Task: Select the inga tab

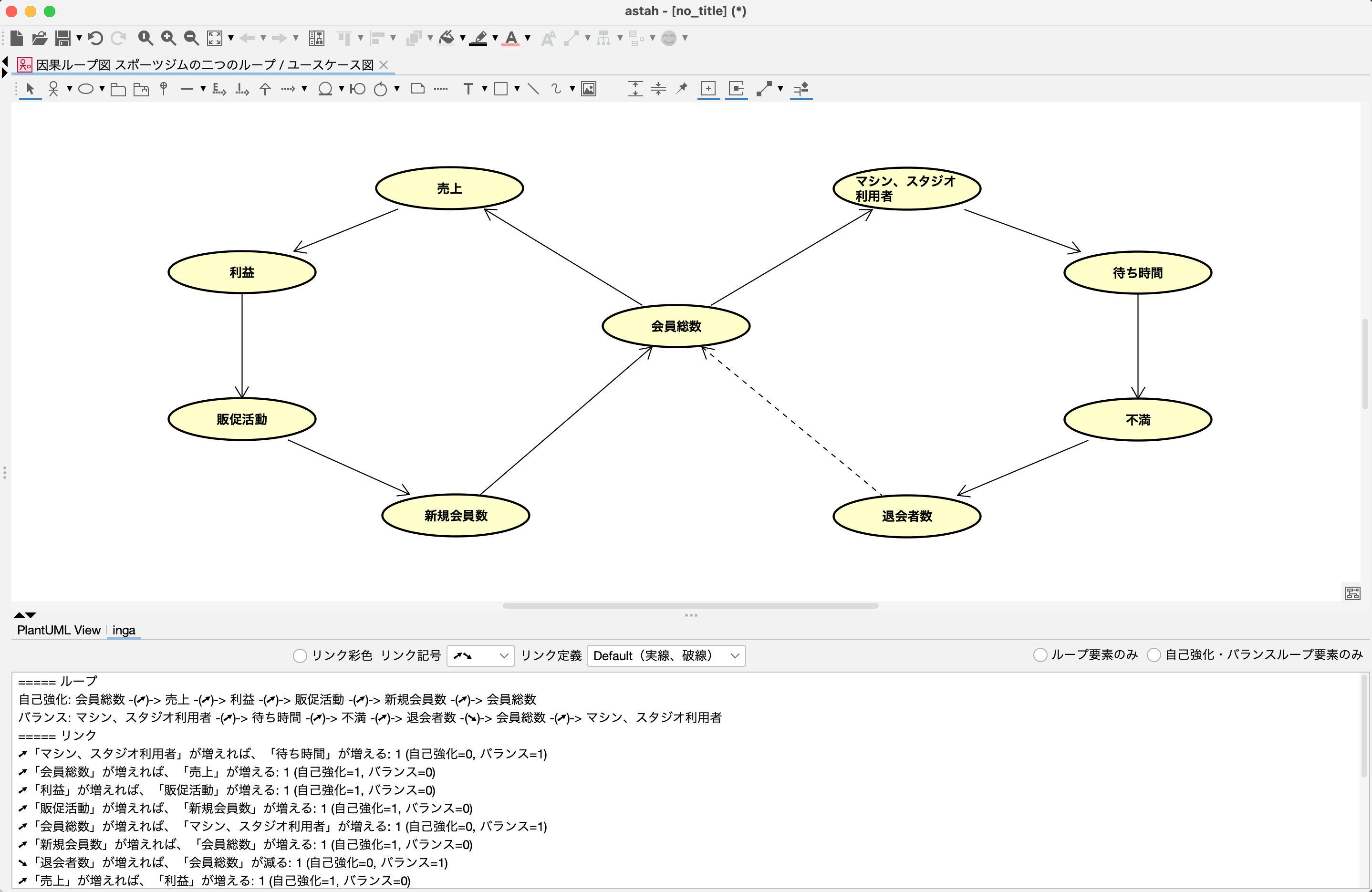Action: pos(124,630)
